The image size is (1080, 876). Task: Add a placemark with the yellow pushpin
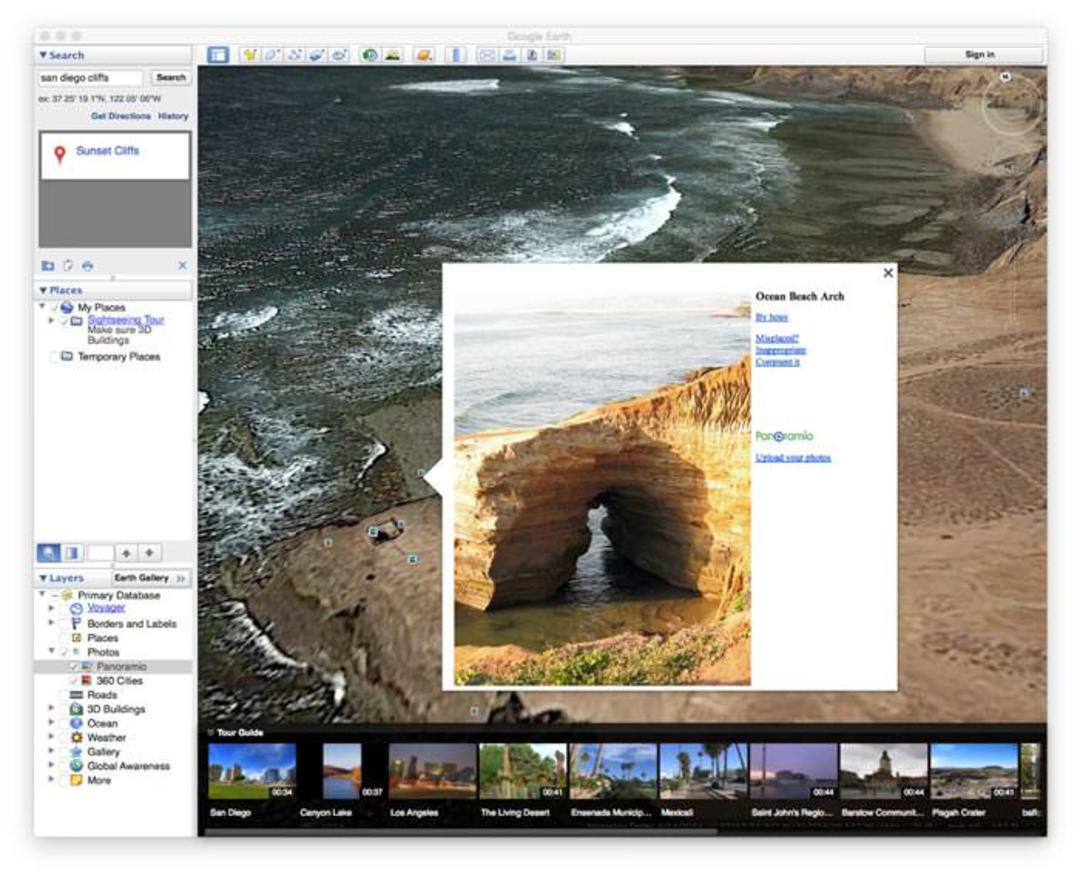[x=249, y=55]
